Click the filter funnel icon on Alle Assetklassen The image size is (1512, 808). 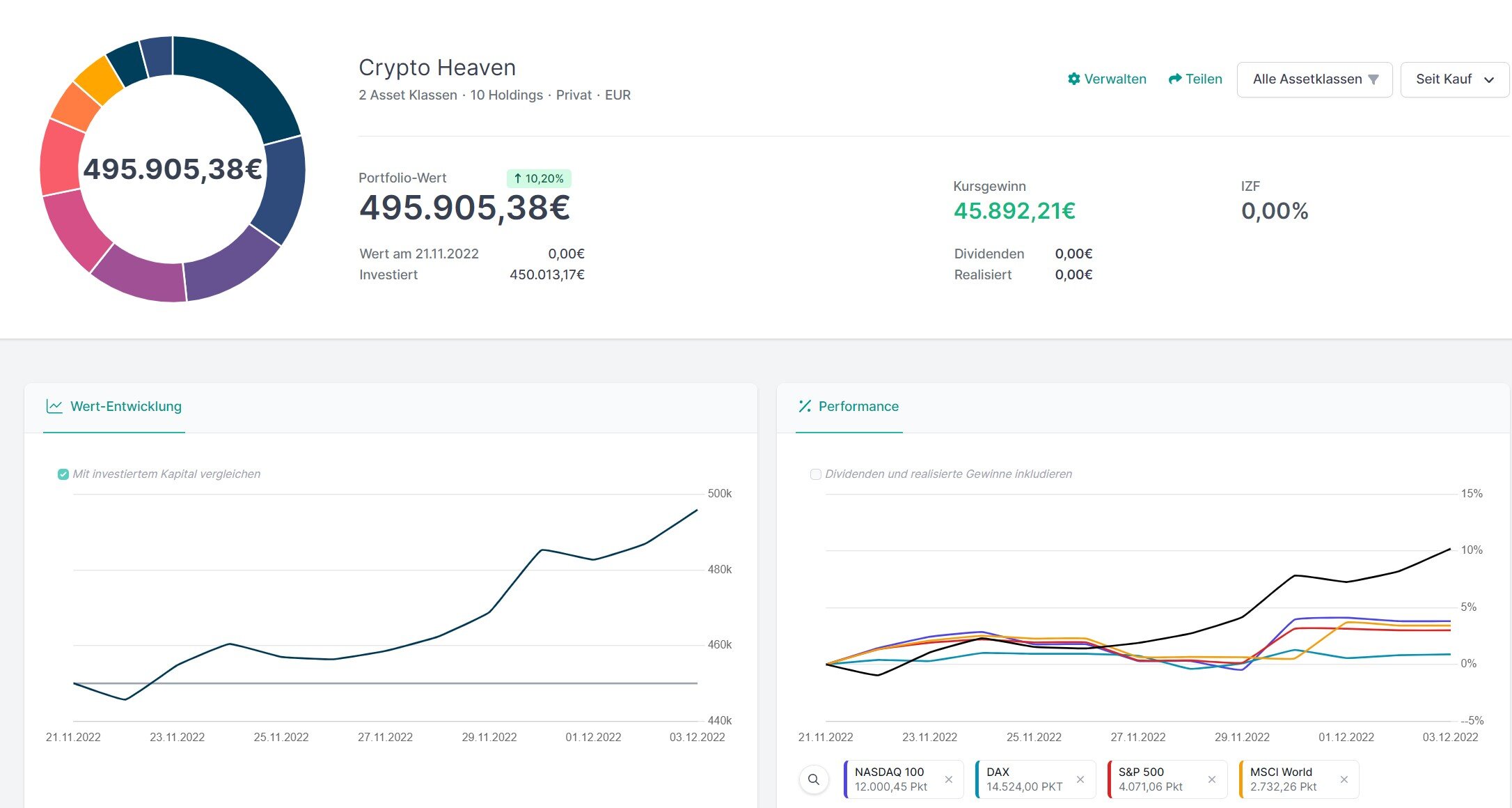coord(1373,79)
